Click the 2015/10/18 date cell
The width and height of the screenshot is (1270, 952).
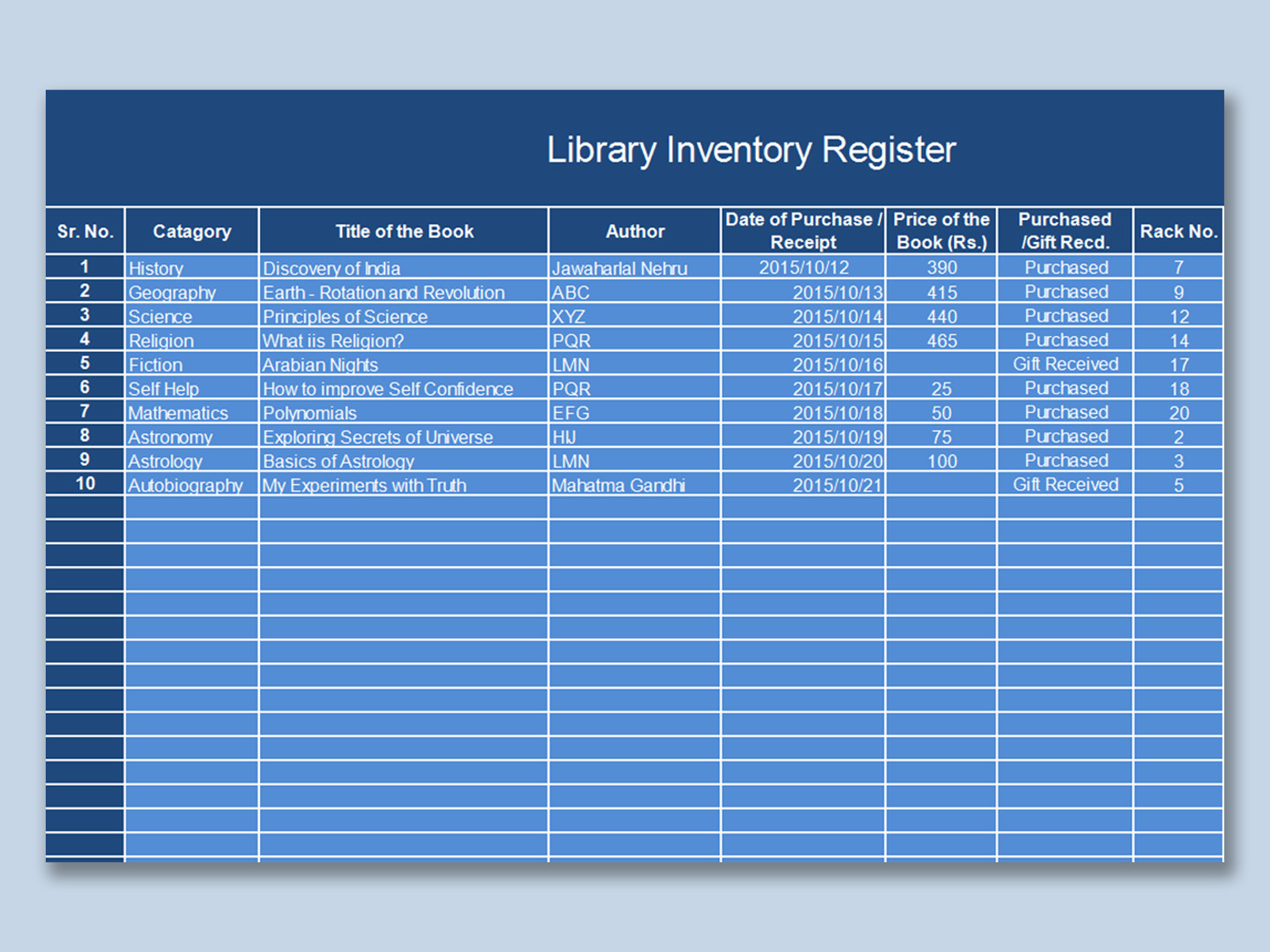(803, 412)
